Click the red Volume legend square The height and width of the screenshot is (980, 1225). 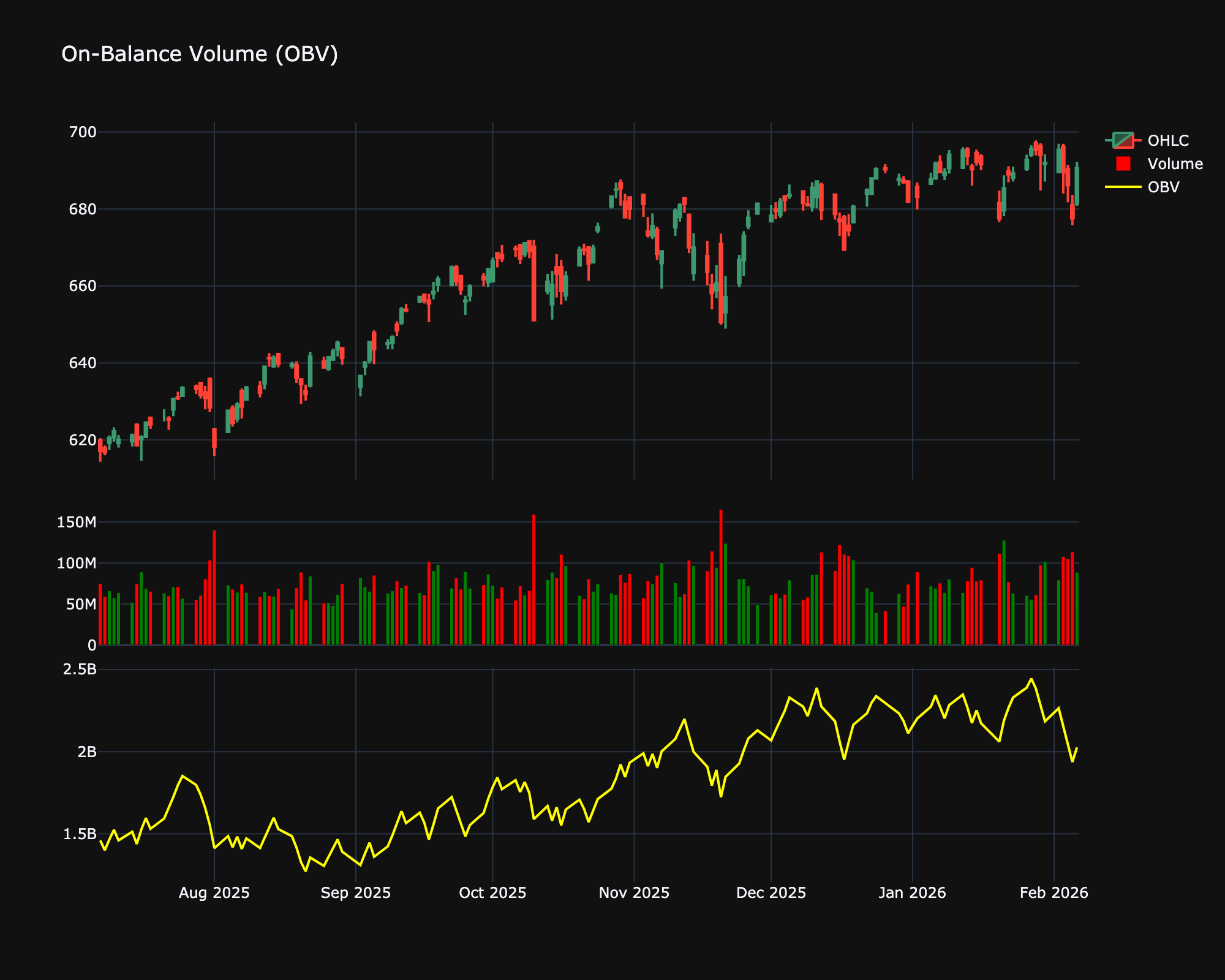pyautogui.click(x=1123, y=164)
